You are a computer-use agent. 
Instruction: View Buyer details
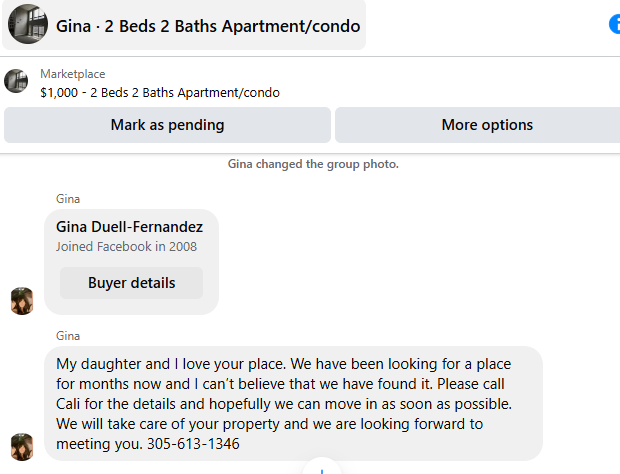[131, 283]
